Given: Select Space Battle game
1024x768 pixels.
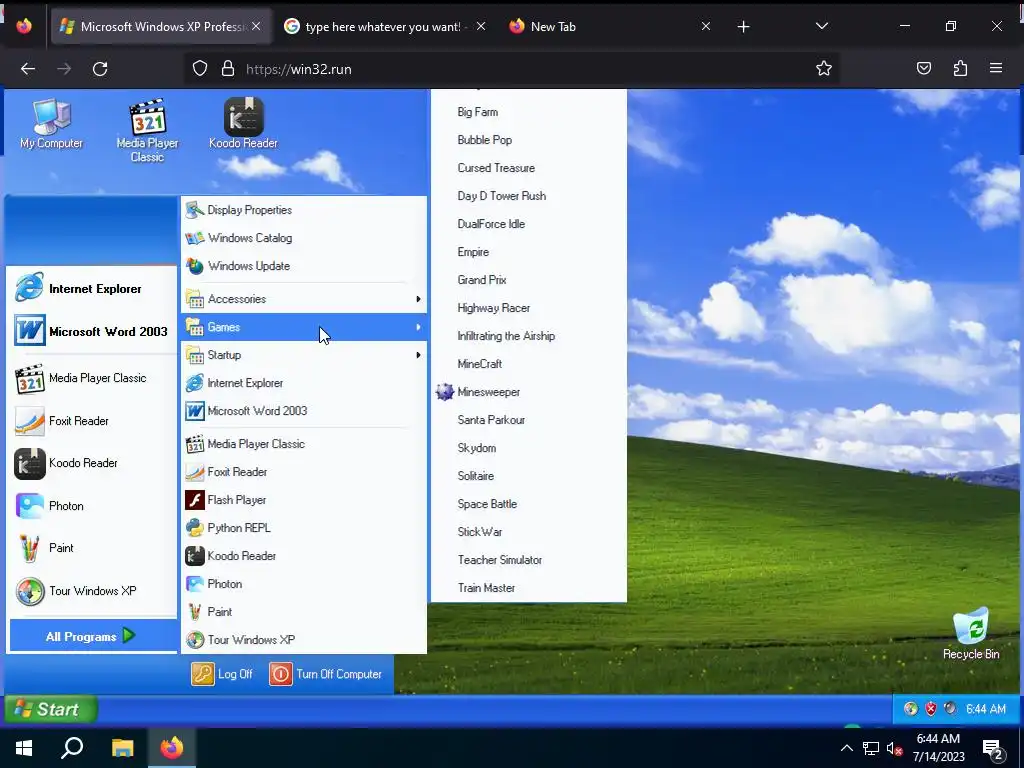Looking at the screenshot, I should click(x=528, y=504).
